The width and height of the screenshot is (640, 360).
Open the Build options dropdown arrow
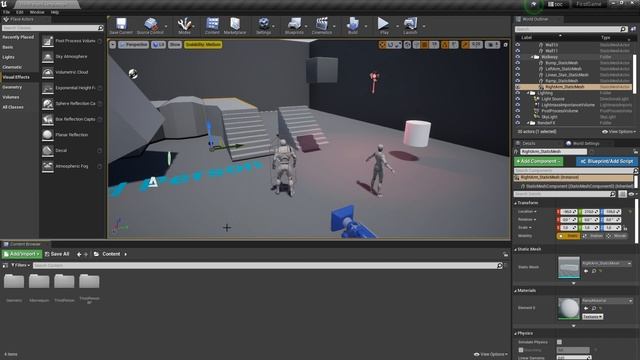(x=365, y=27)
